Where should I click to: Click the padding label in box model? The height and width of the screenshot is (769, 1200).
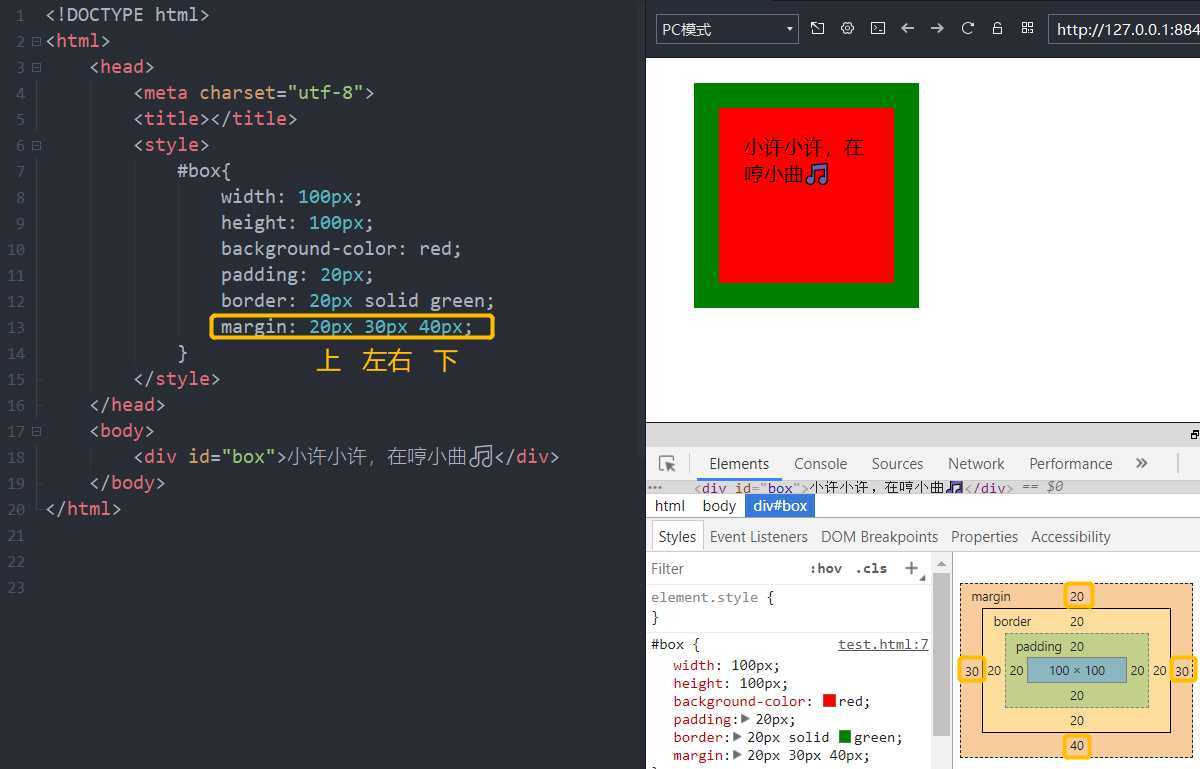[x=1039, y=646]
